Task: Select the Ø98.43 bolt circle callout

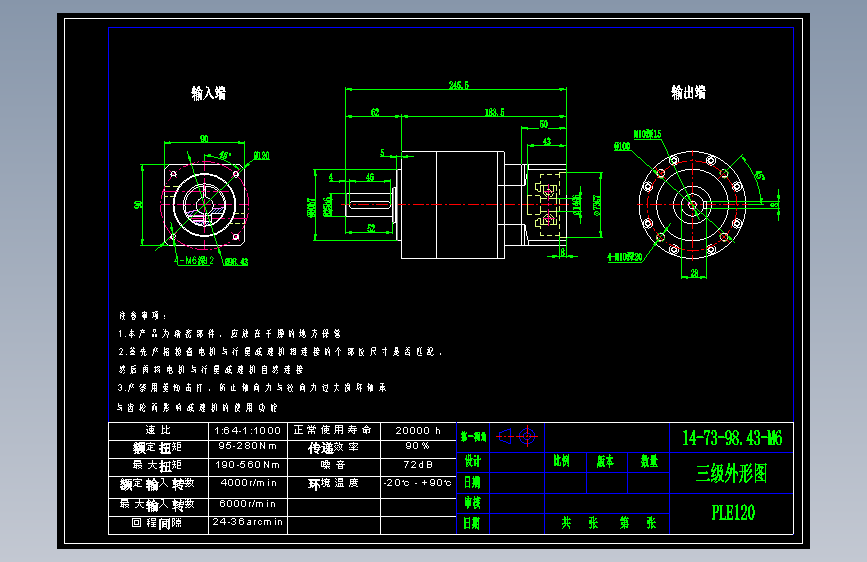Action: pos(236,262)
